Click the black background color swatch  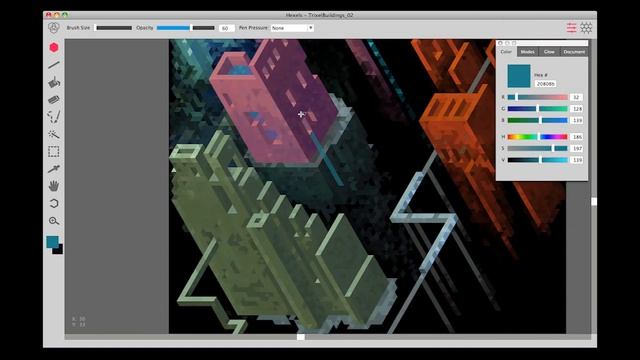[59, 250]
